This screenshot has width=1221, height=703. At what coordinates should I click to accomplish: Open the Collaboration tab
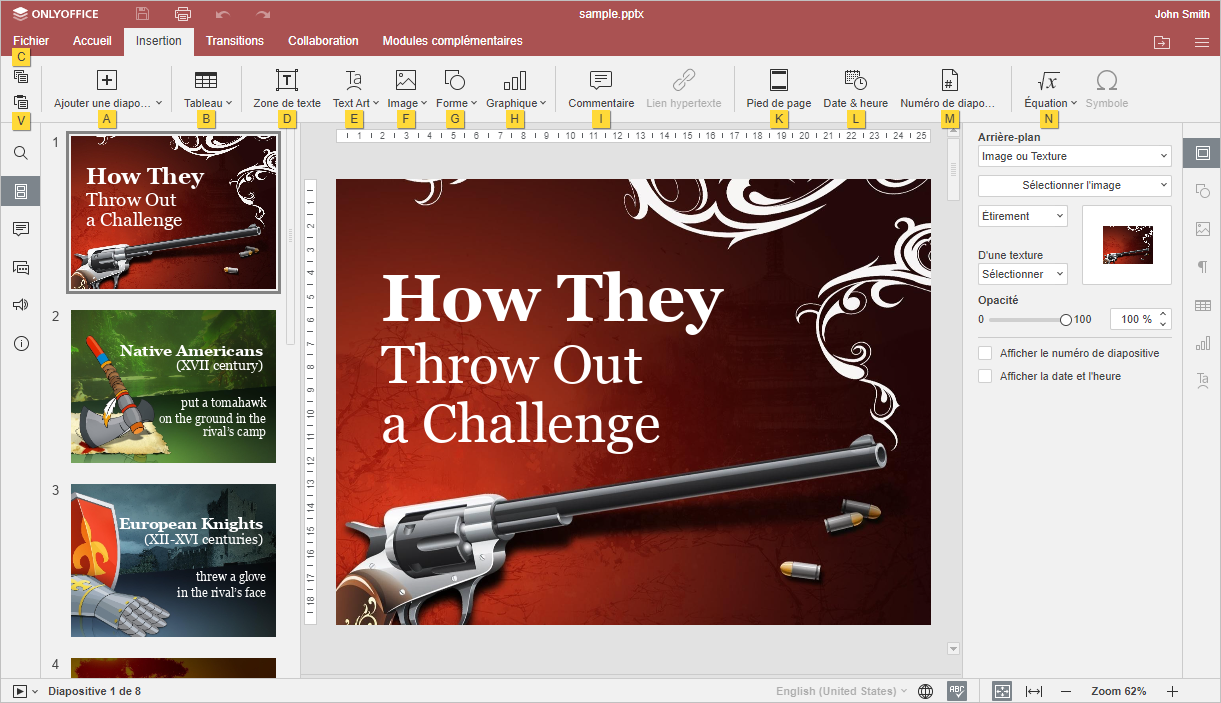point(323,41)
